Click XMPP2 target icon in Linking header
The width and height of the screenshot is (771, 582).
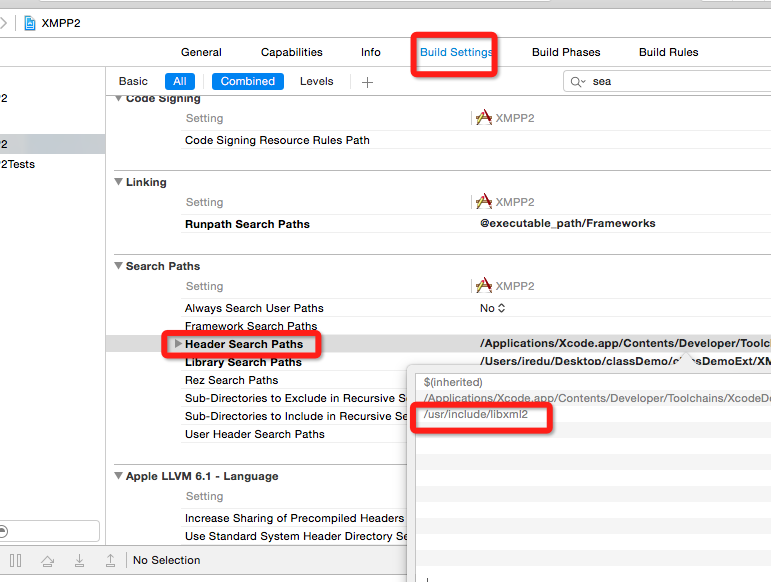click(x=484, y=202)
